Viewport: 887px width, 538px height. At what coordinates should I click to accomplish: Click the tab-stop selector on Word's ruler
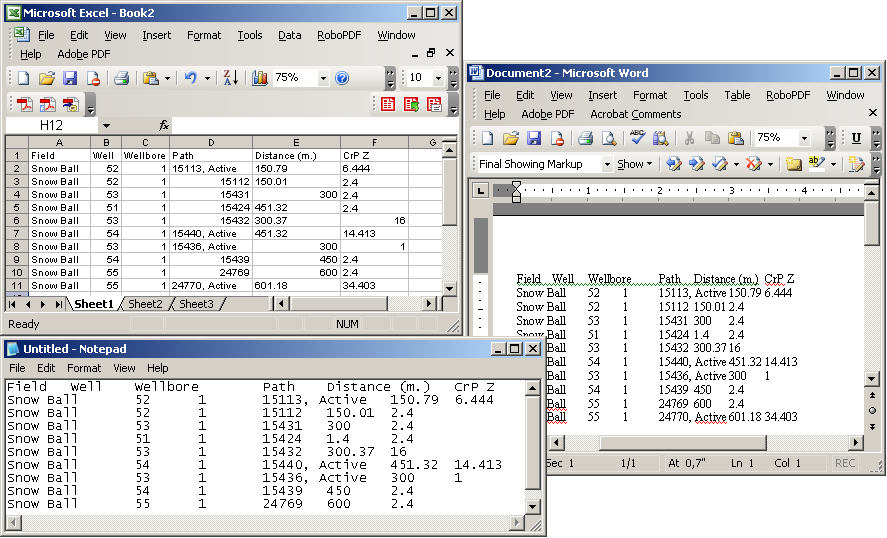pos(481,191)
